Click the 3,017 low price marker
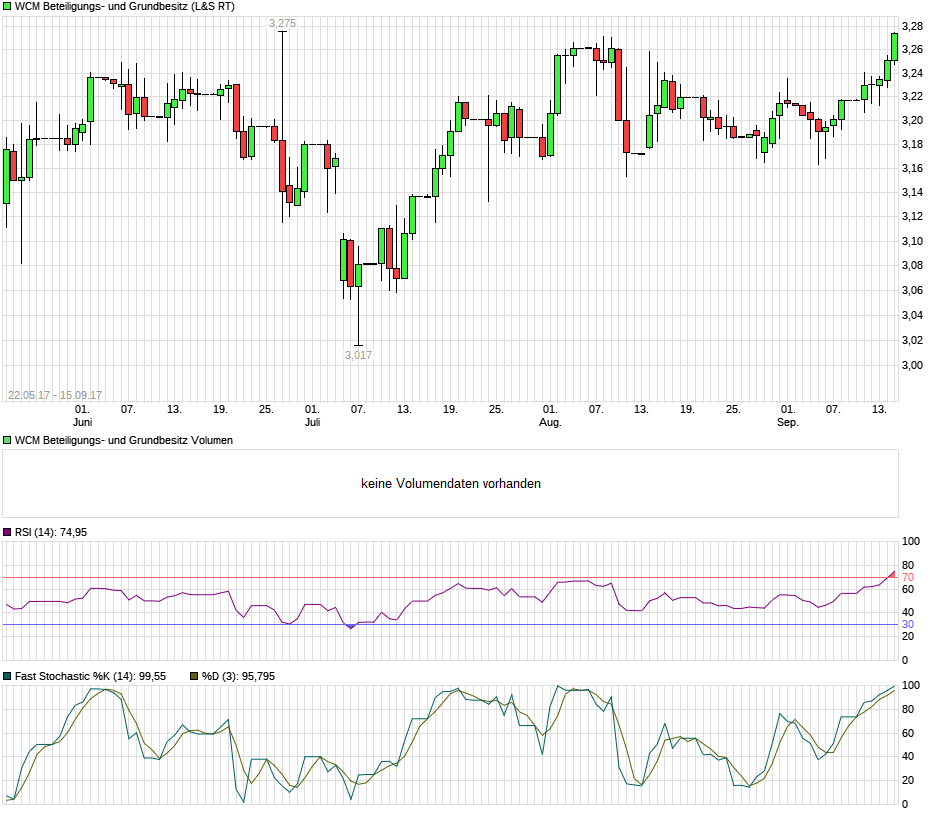 click(x=358, y=354)
